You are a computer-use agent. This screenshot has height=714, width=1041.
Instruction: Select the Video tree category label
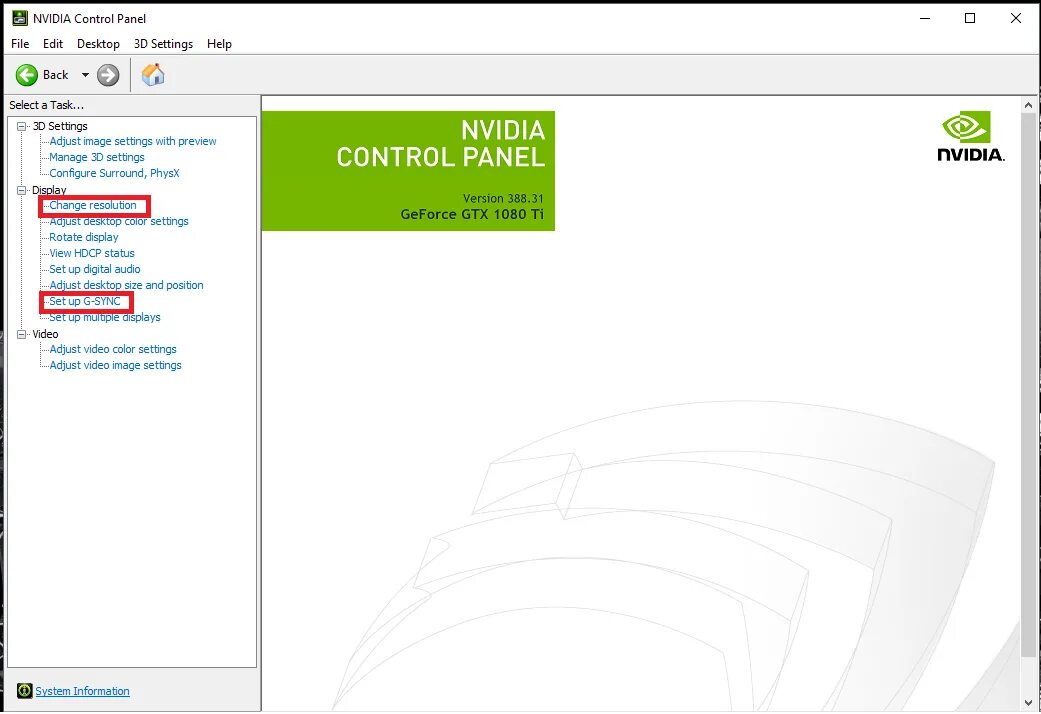click(45, 334)
